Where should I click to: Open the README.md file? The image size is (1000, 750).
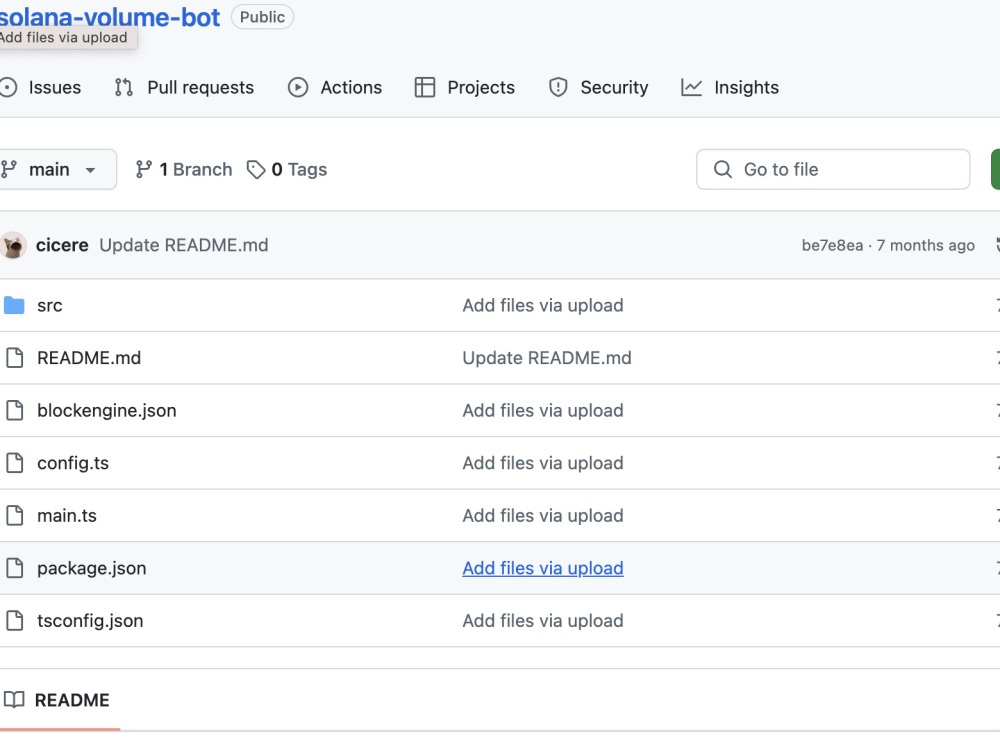coord(89,358)
